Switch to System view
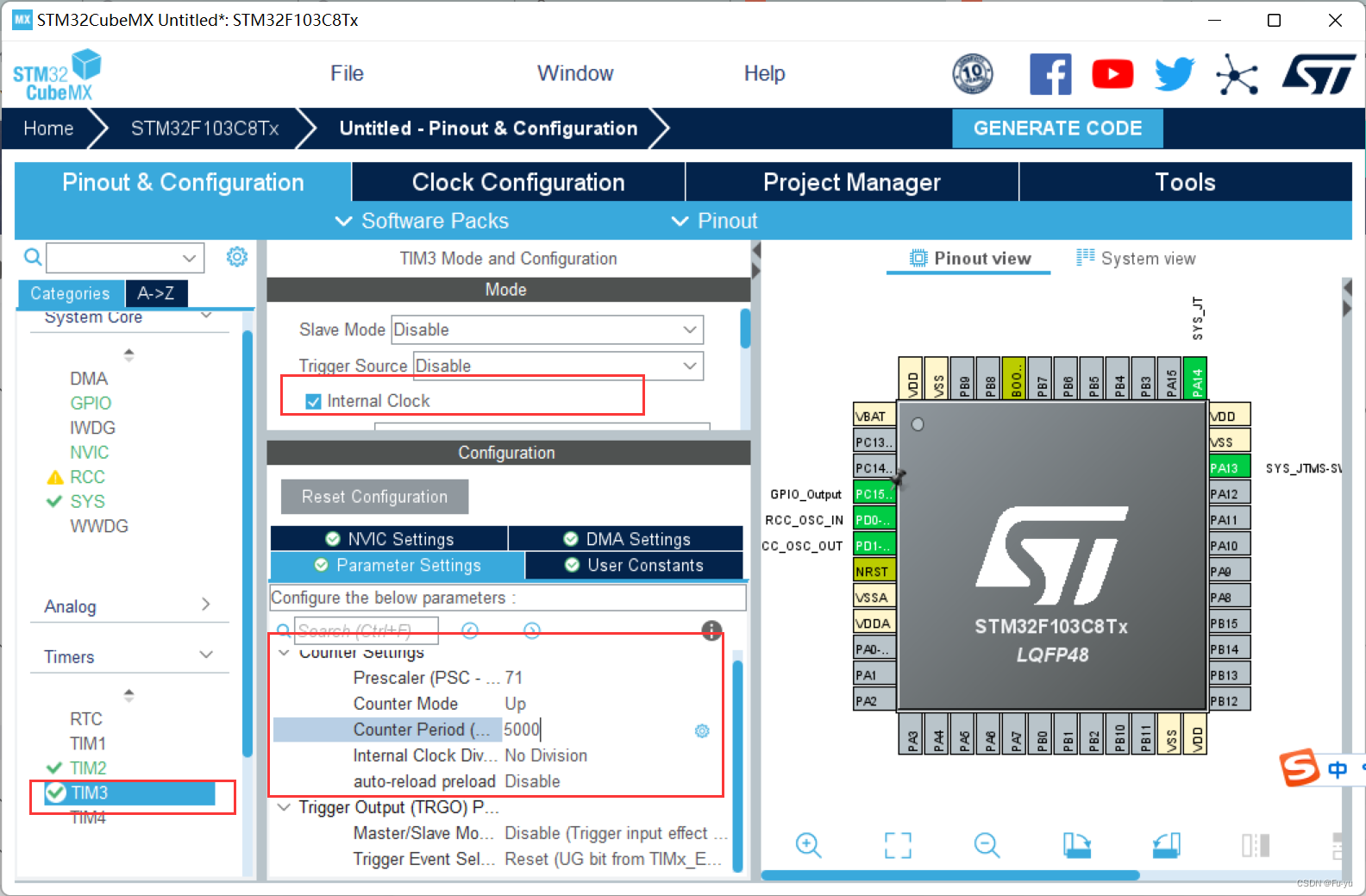This screenshot has width=1366, height=896. tap(1136, 258)
